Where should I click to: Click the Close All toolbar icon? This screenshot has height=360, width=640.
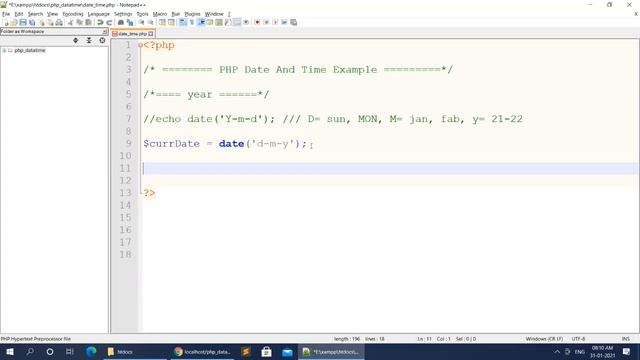coord(50,22)
